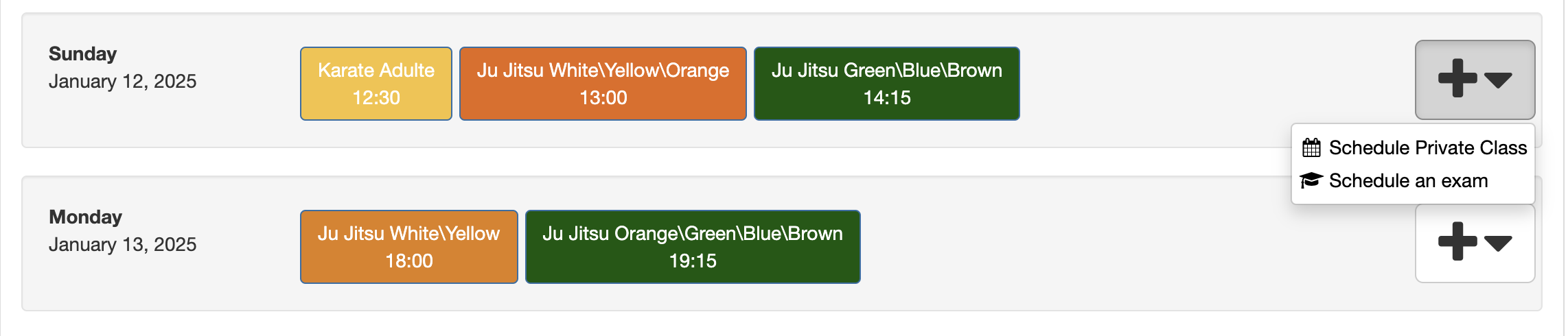Open Monday's Ju Jitsu White\Yellow 18:00 class
The image size is (1568, 336).
coord(408,247)
